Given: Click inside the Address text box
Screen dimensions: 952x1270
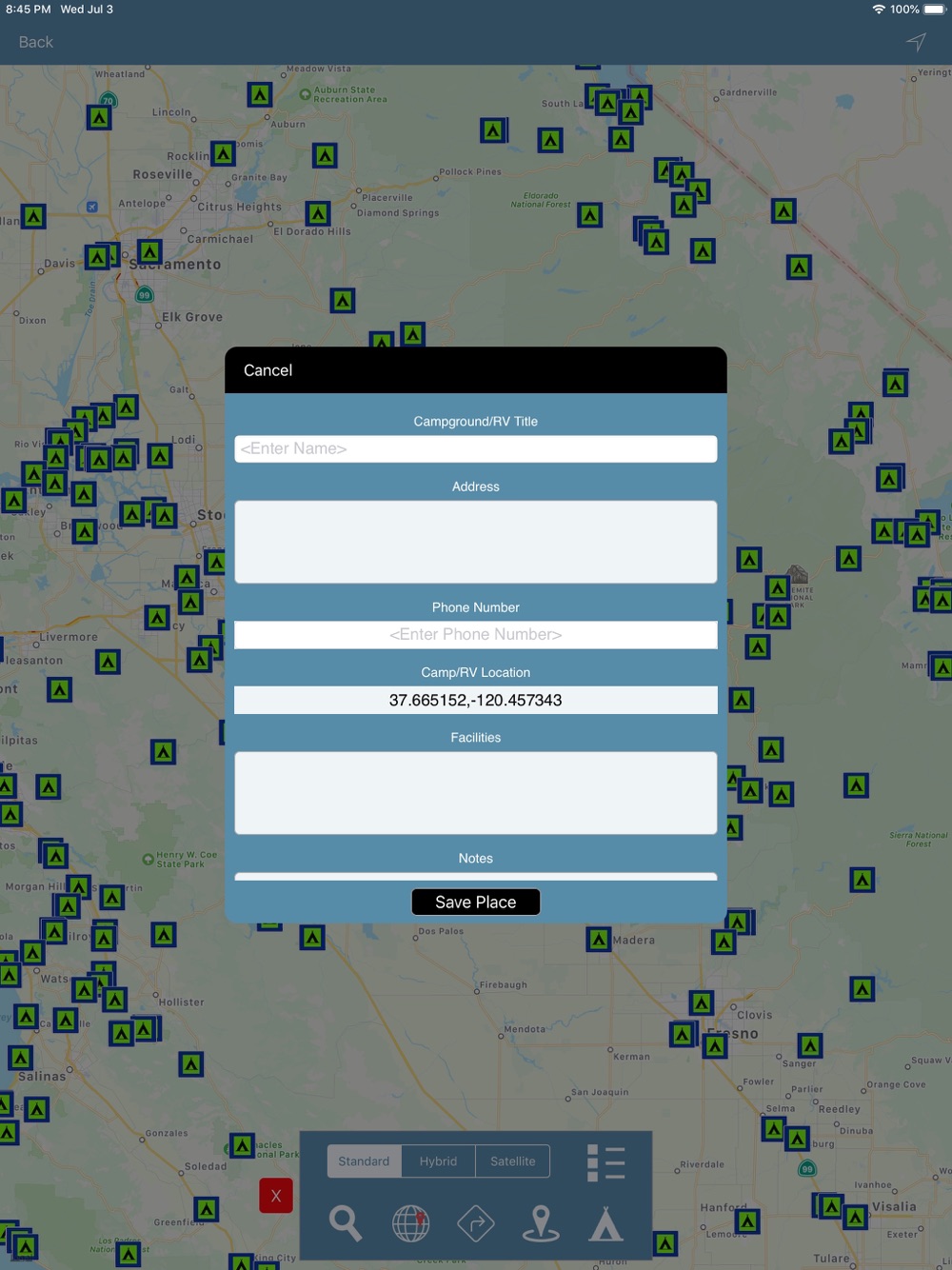Looking at the screenshot, I should [476, 542].
